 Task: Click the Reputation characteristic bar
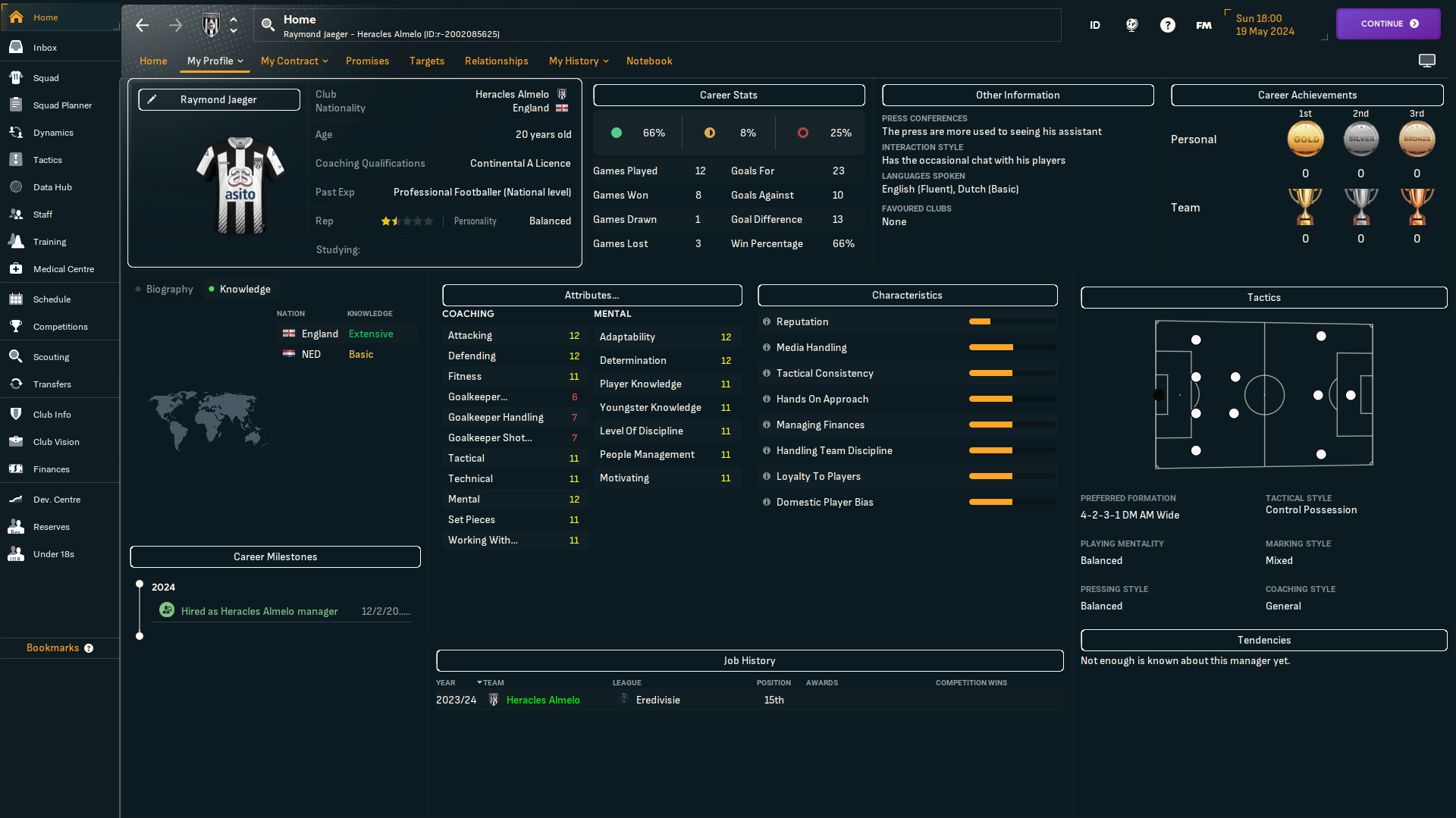click(x=1012, y=321)
